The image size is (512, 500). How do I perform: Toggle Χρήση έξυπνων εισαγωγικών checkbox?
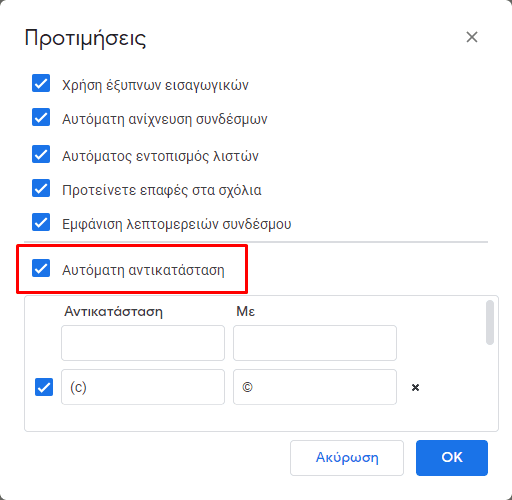coord(41,83)
